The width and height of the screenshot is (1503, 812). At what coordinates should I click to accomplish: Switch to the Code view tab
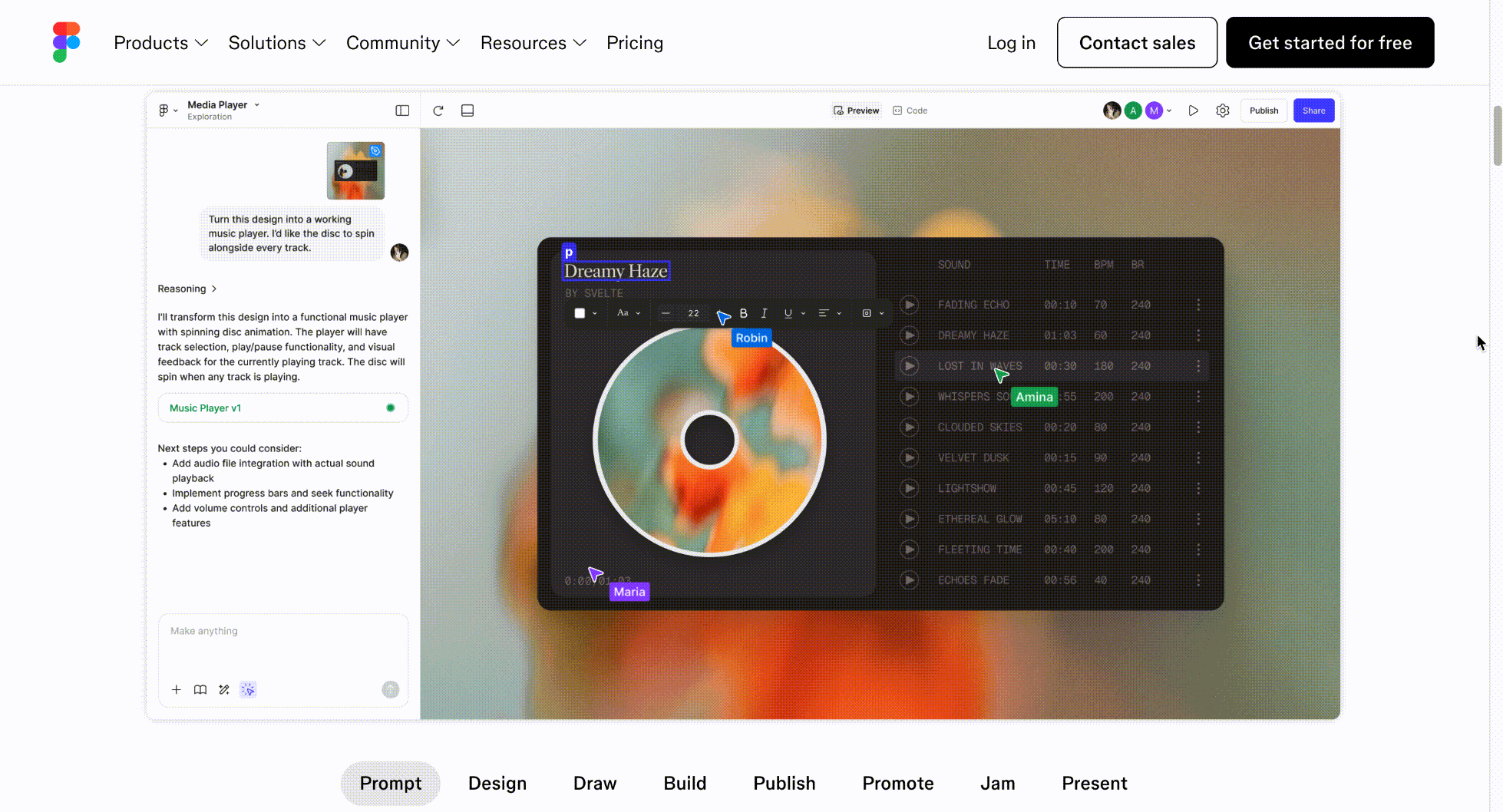910,111
